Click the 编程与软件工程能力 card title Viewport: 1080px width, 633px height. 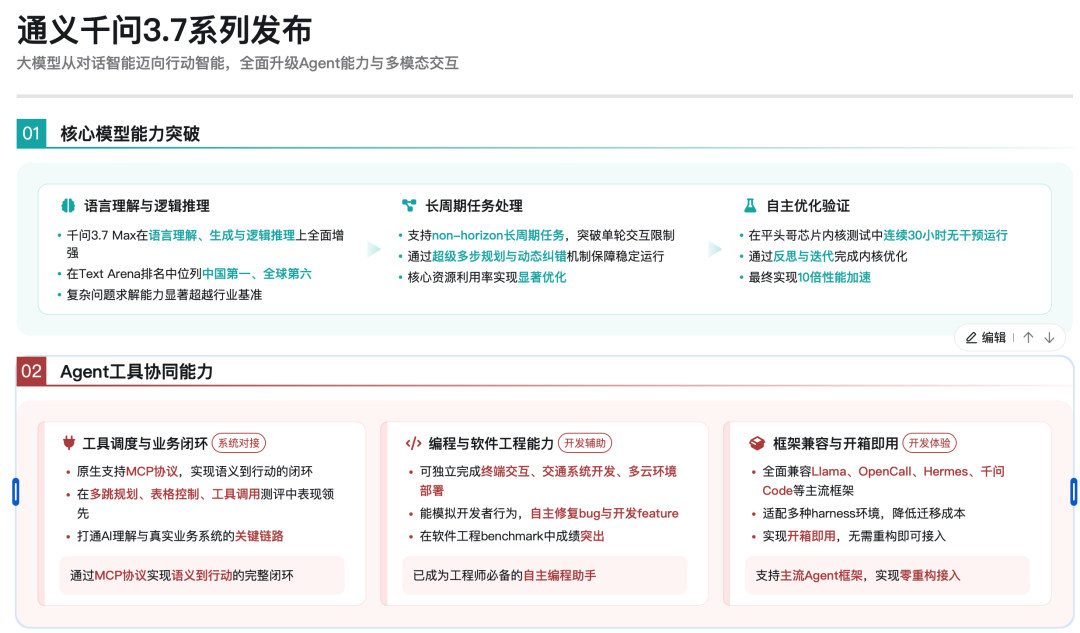point(491,444)
